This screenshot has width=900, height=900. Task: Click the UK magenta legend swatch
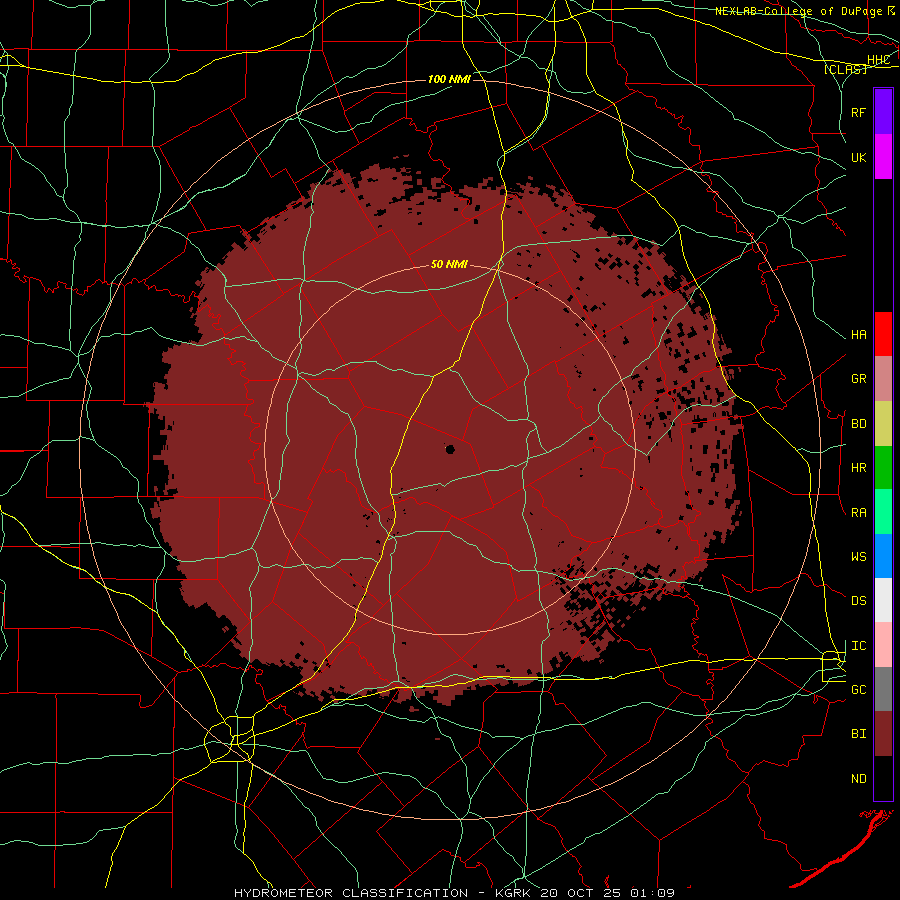point(883,156)
